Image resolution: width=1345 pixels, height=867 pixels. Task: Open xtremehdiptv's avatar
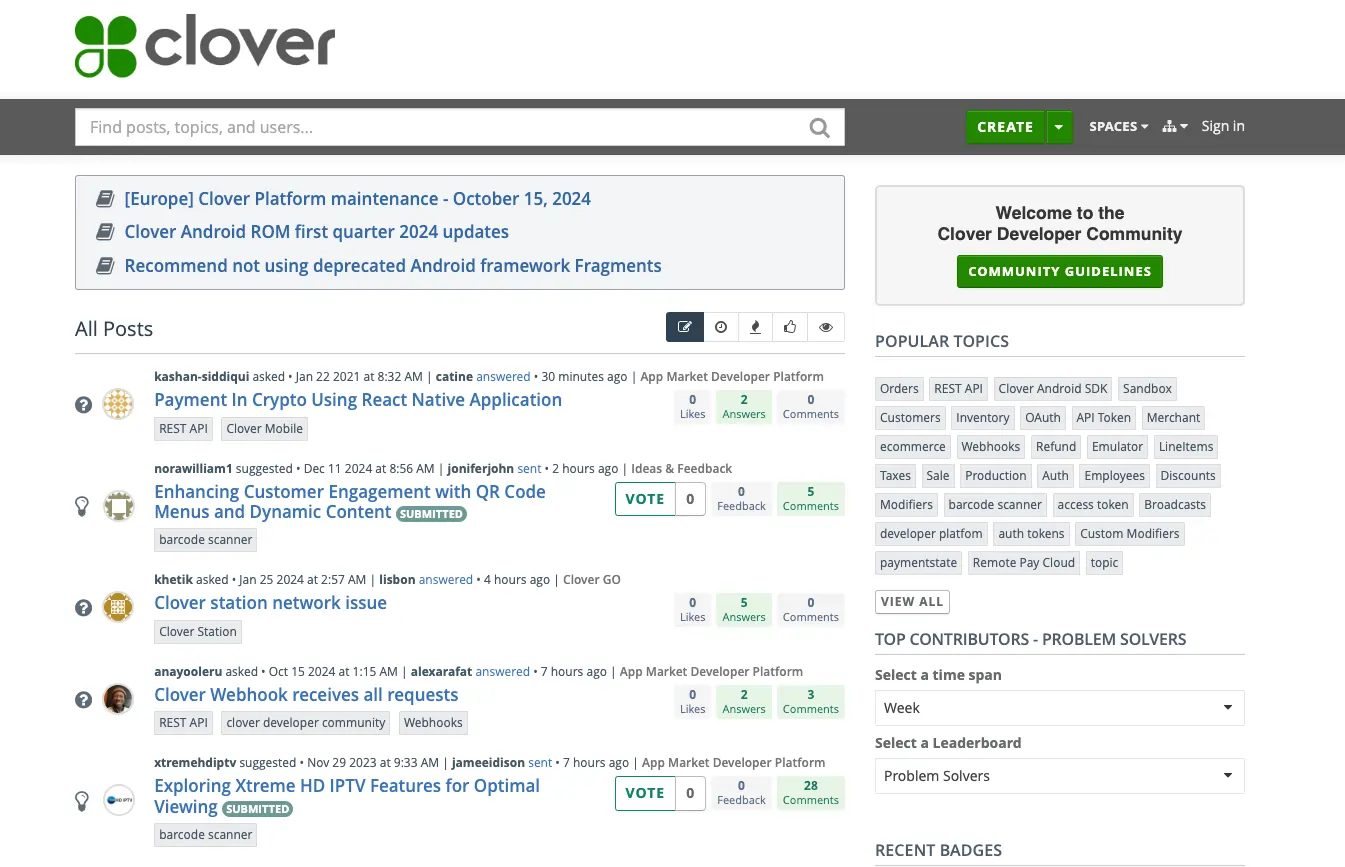(x=119, y=800)
